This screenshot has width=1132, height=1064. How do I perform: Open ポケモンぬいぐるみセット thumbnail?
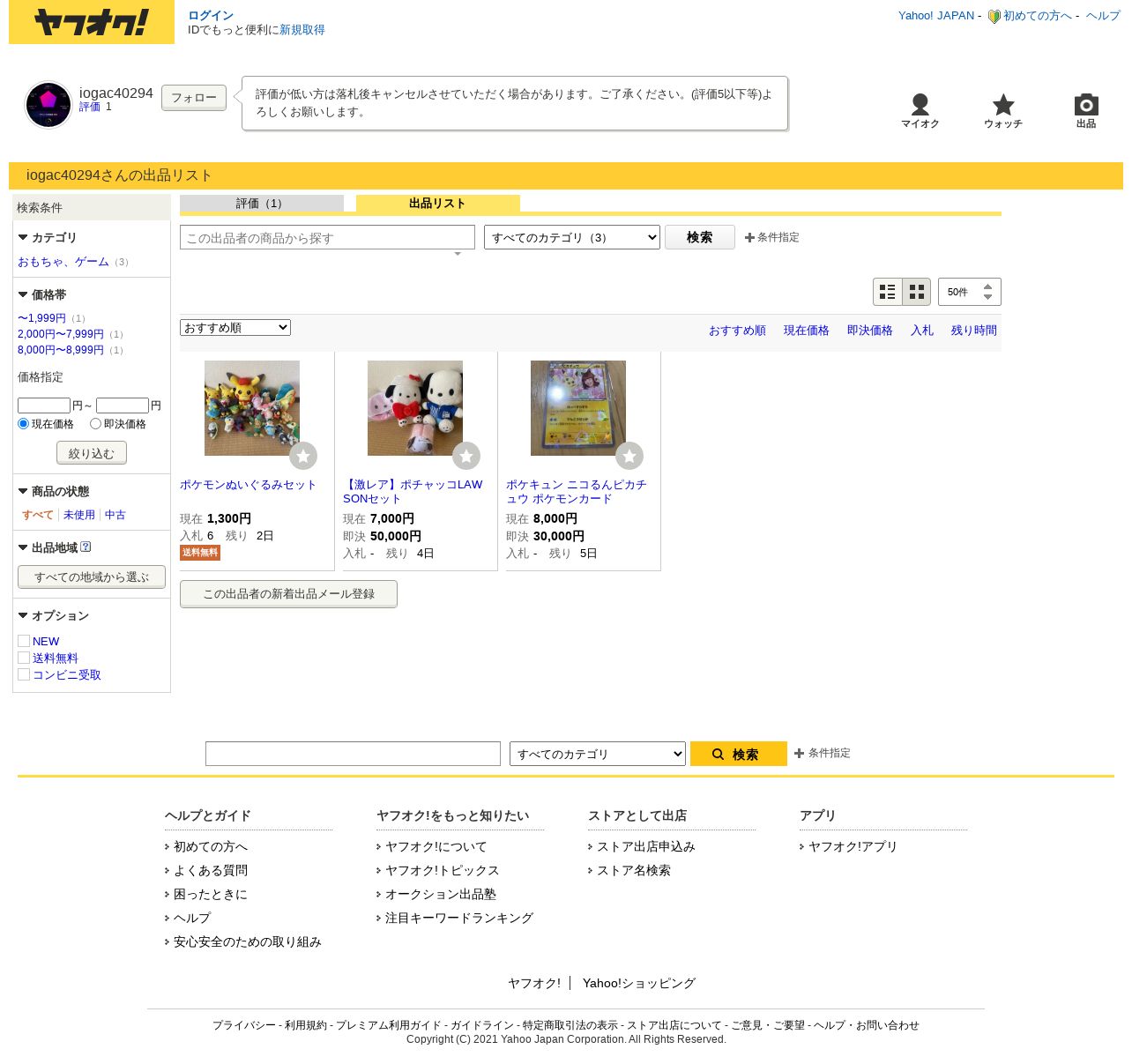pos(252,408)
